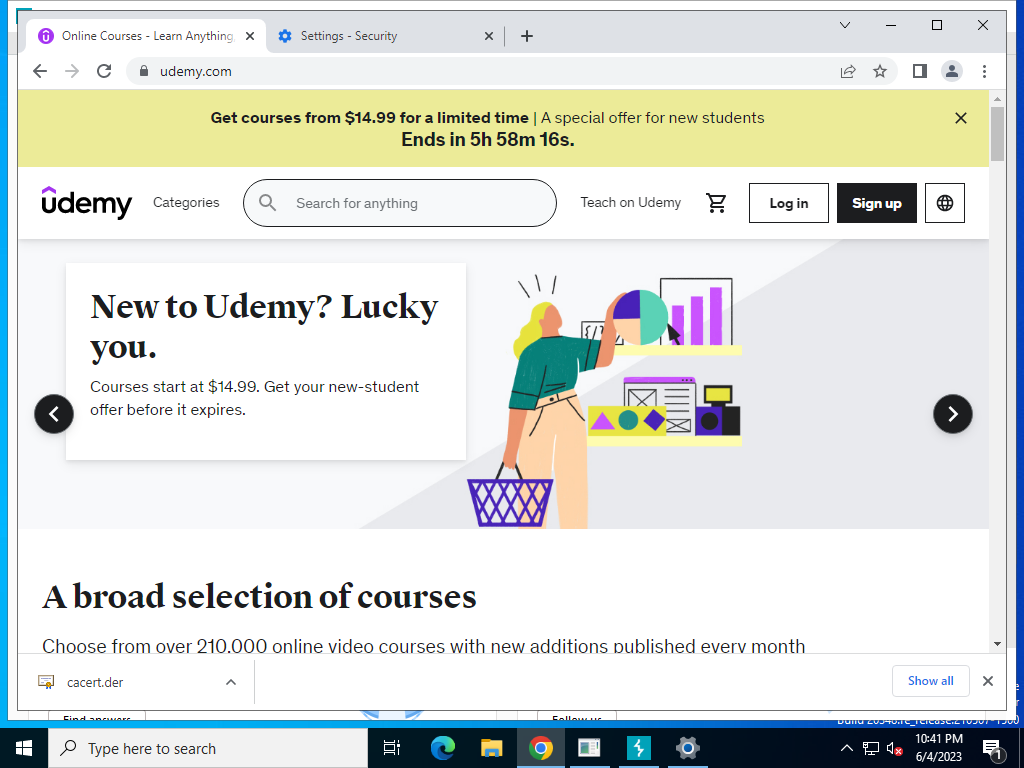The width and height of the screenshot is (1024, 768).
Task: Click the Search for anything field
Action: tap(400, 203)
